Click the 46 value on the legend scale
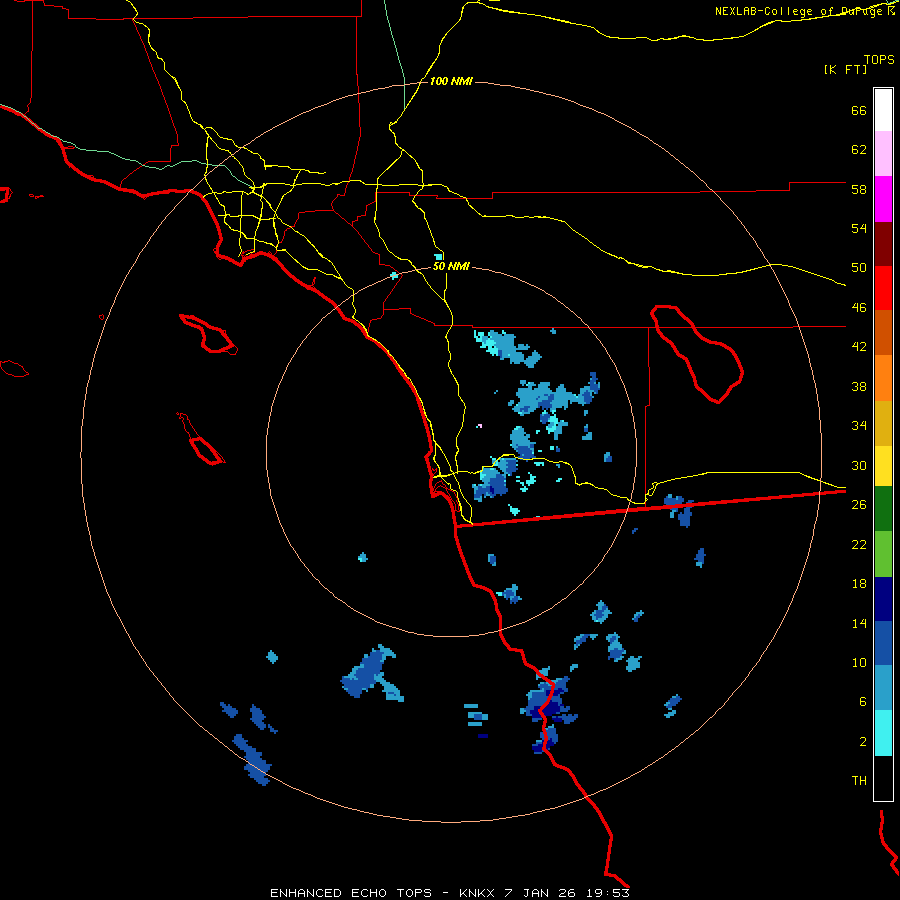This screenshot has width=900, height=900. 859,308
